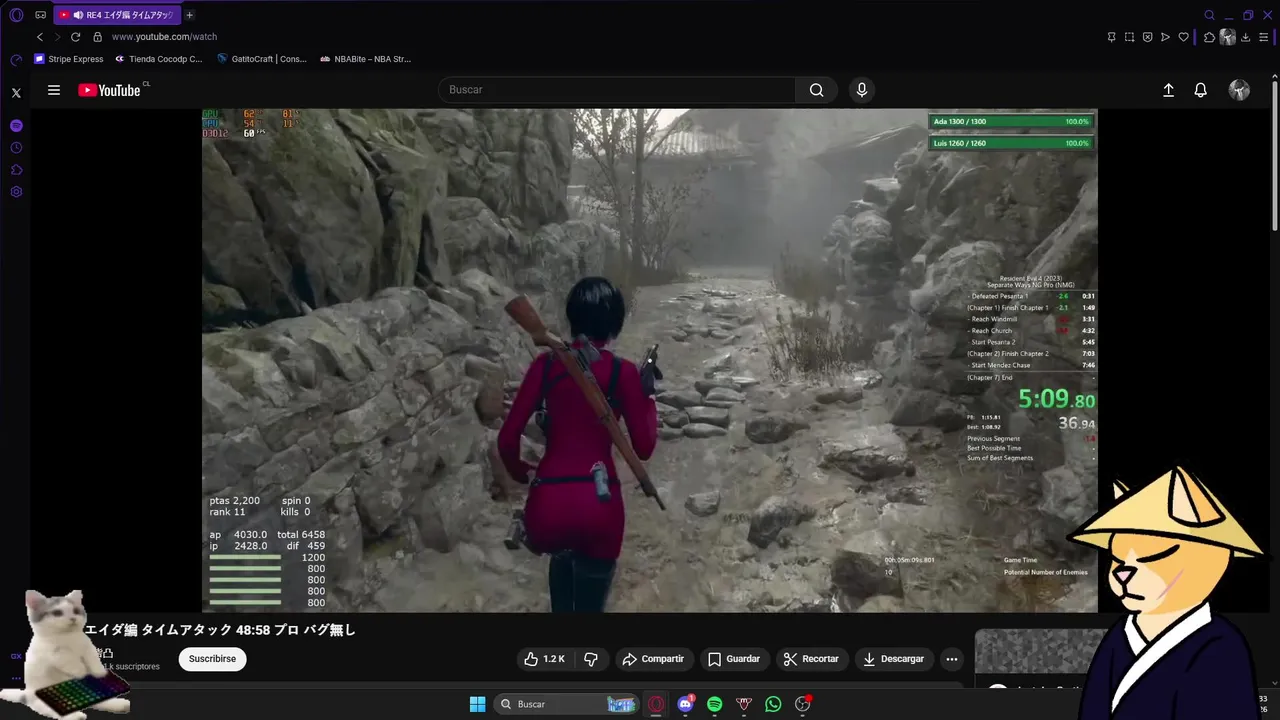This screenshot has width=1280, height=720.
Task: Focus the YouTube Buscar search field
Action: [617, 90]
